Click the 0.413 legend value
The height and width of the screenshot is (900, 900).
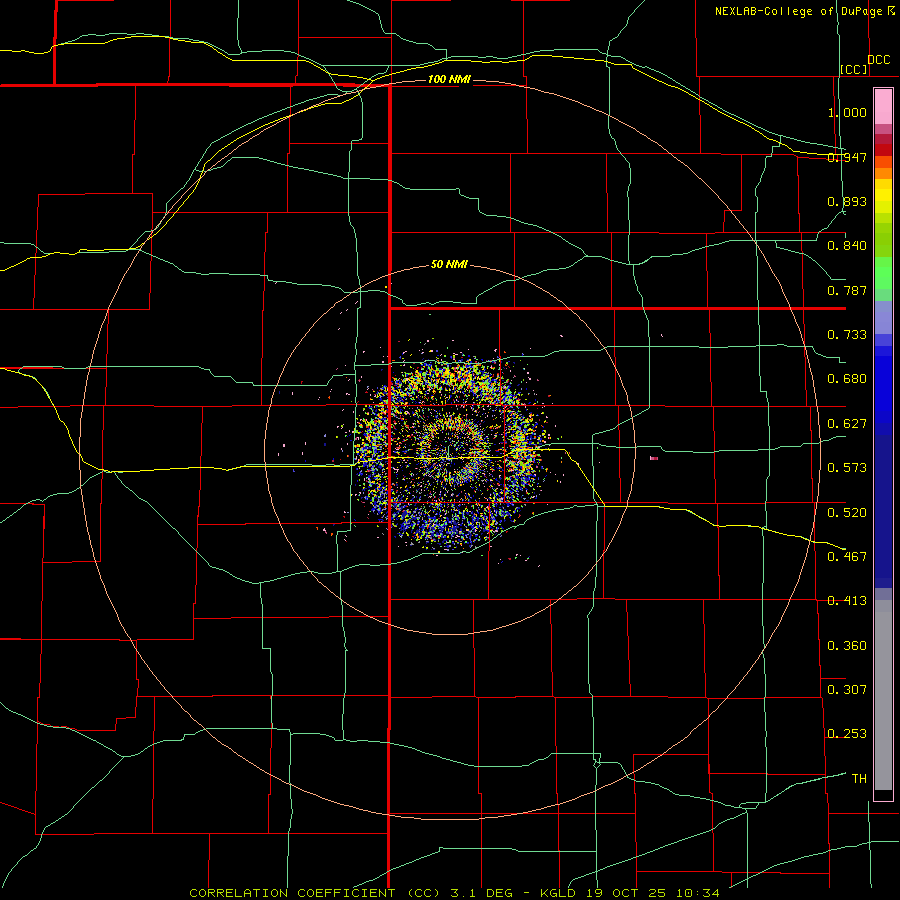coord(847,601)
